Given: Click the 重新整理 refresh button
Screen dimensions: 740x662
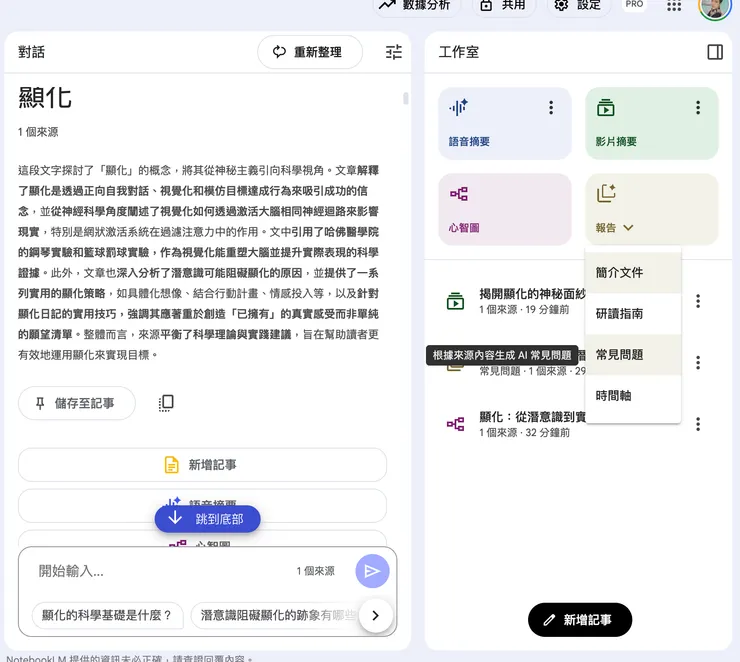Looking at the screenshot, I should coord(310,52).
